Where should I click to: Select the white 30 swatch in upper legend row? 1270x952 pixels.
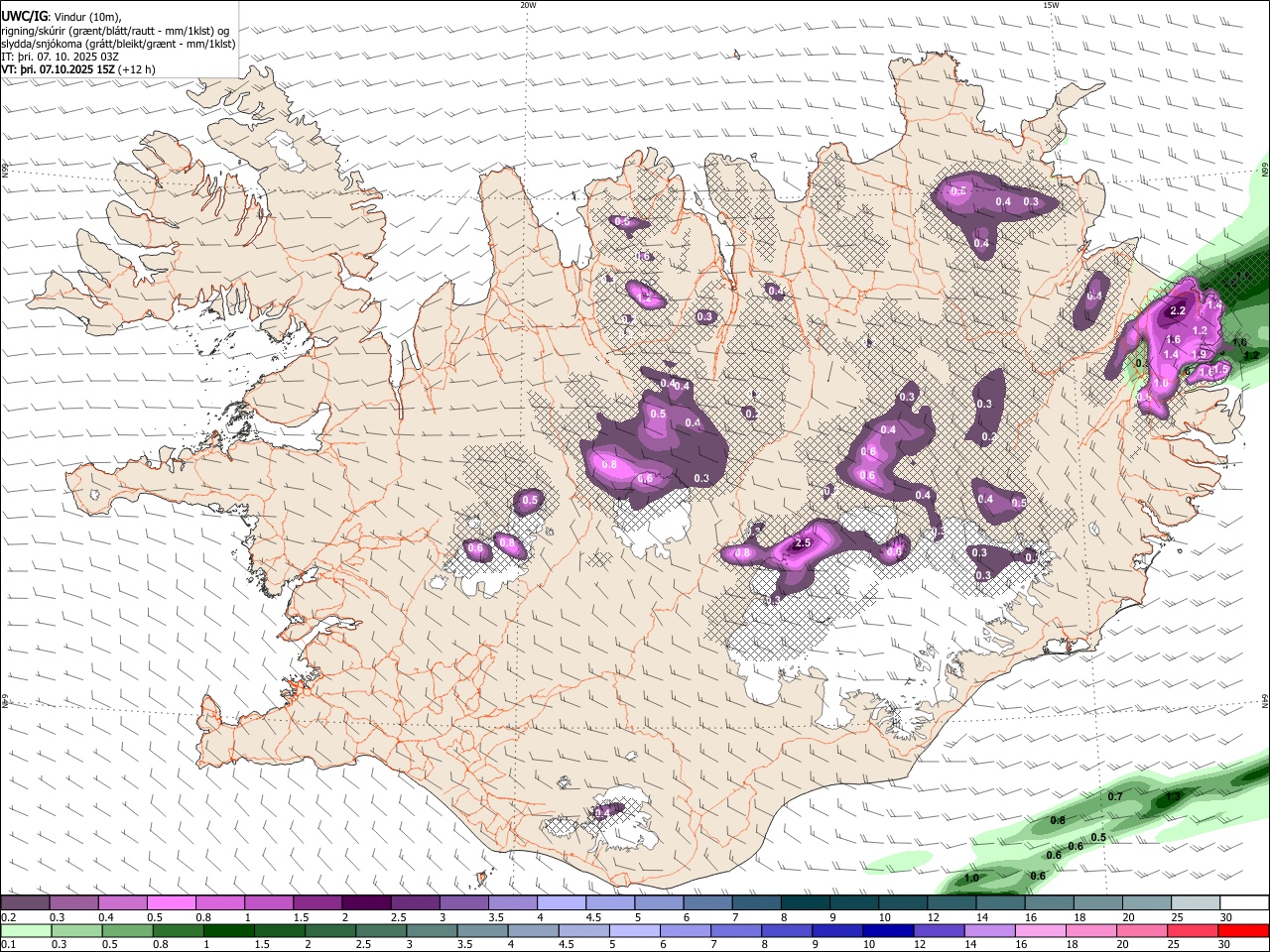(1243, 903)
